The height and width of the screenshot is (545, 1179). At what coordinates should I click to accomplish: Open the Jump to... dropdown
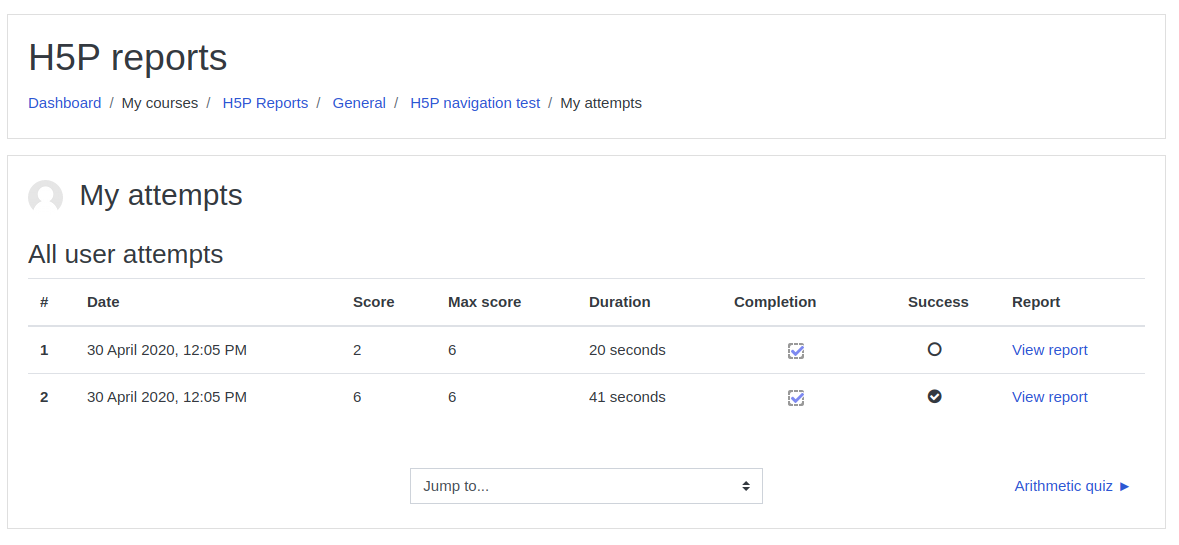point(586,486)
